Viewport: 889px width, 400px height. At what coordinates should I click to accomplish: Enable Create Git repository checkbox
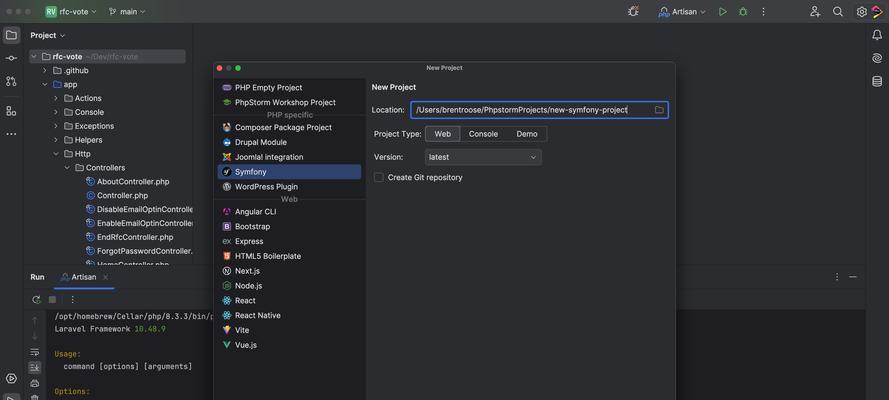point(379,177)
